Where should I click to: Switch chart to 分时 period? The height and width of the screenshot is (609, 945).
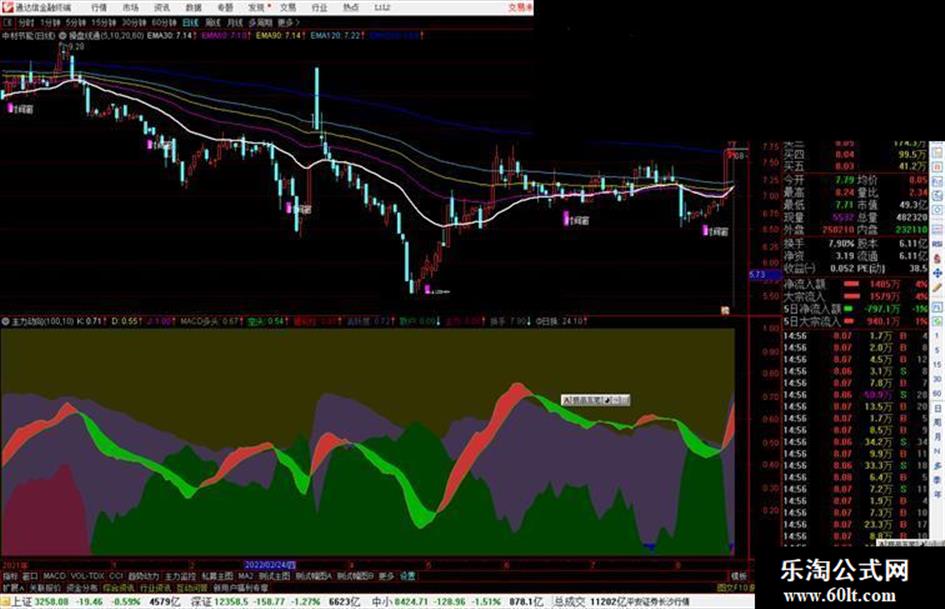[25, 23]
